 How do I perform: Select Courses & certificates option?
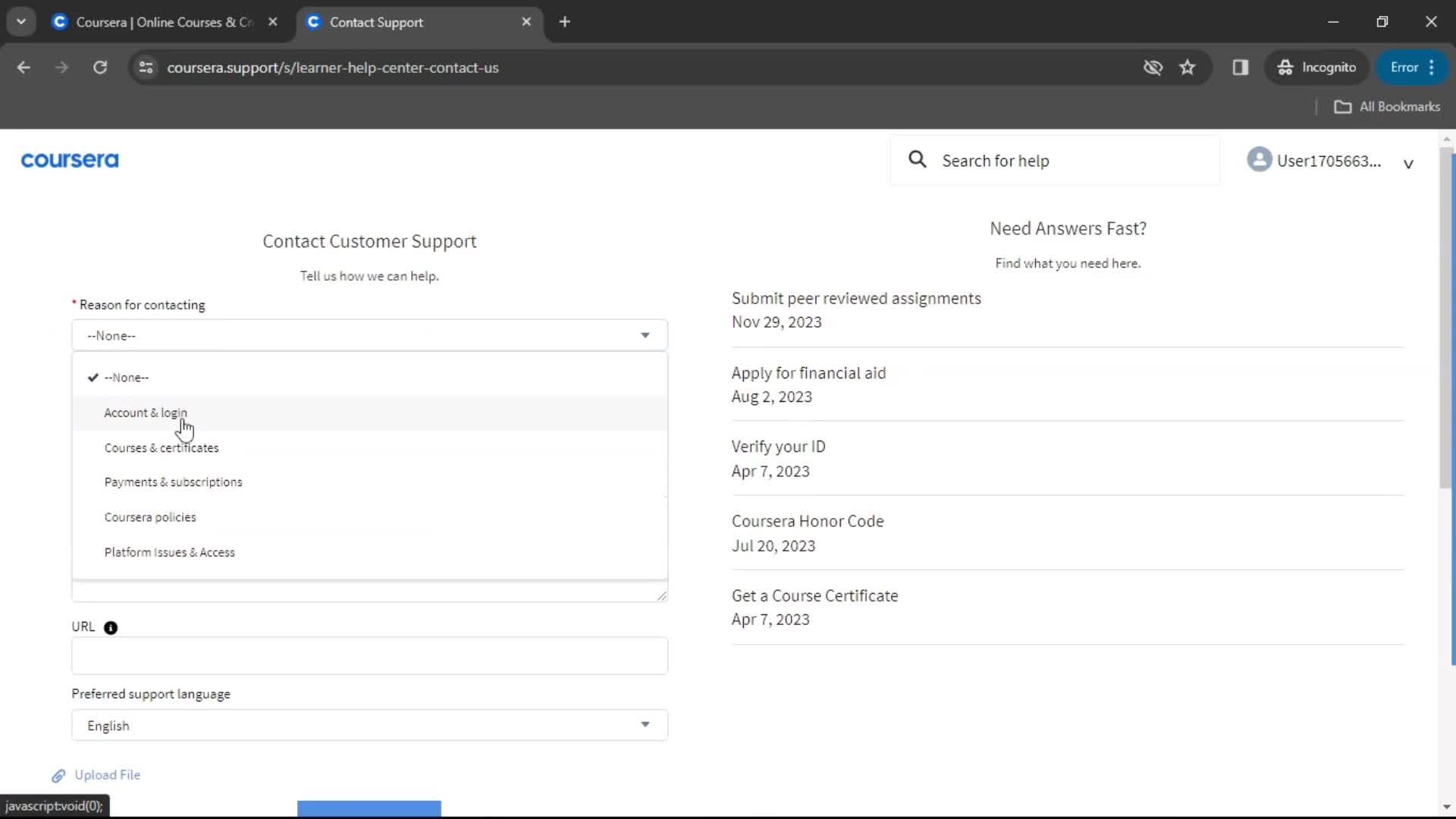370,448
